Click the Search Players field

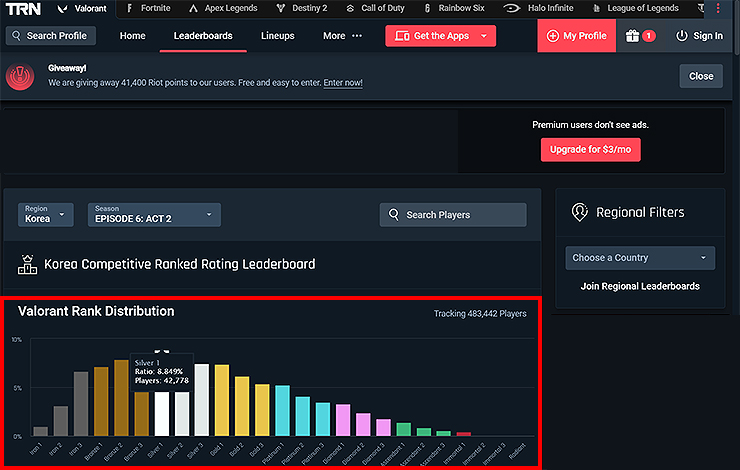[x=453, y=215]
